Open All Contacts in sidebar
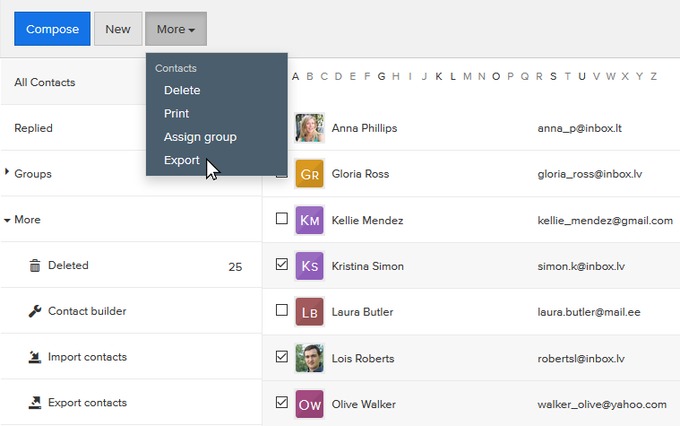The image size is (680, 426). tap(45, 82)
